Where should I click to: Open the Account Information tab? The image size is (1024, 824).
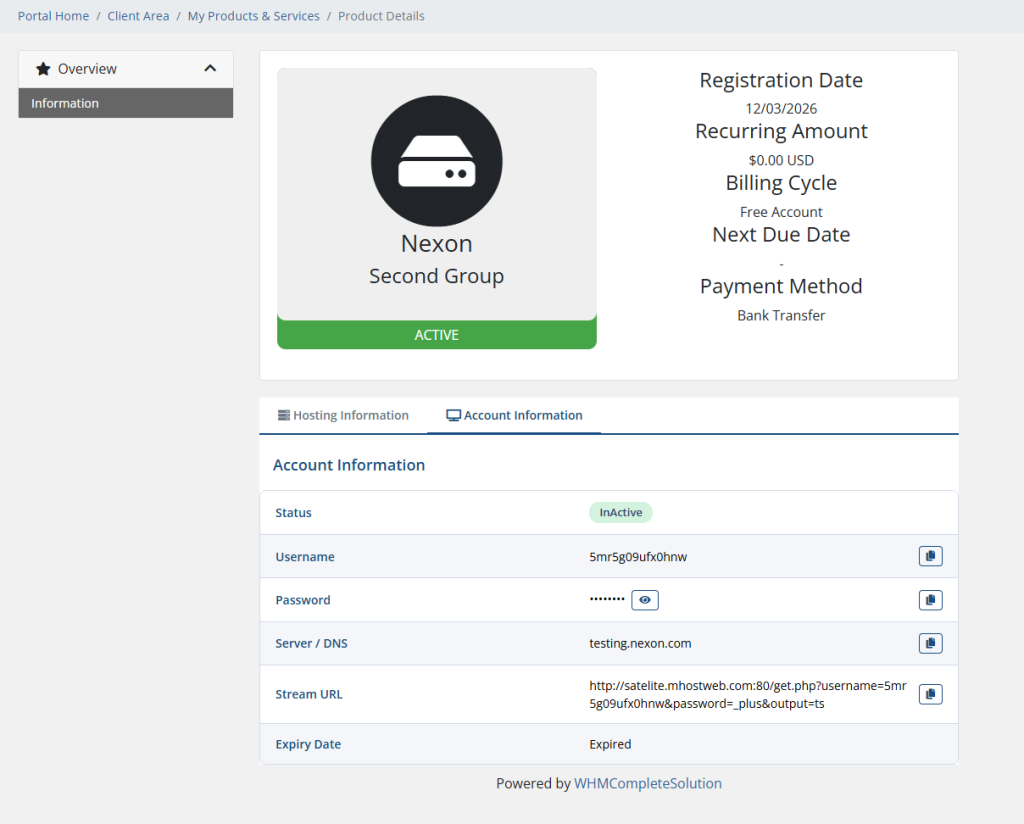click(x=514, y=414)
